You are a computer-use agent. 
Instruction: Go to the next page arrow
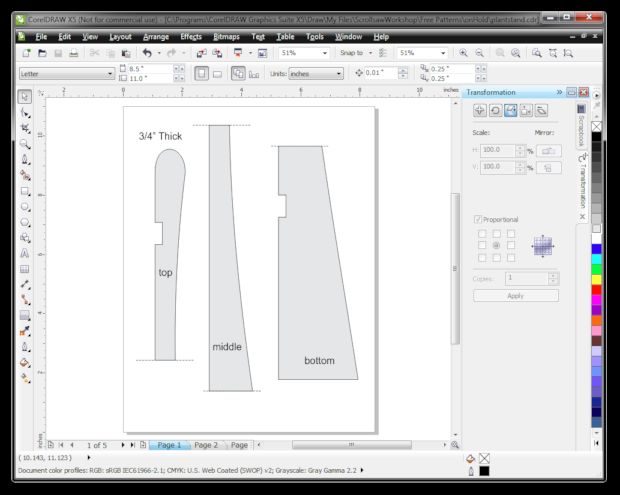pos(123,445)
